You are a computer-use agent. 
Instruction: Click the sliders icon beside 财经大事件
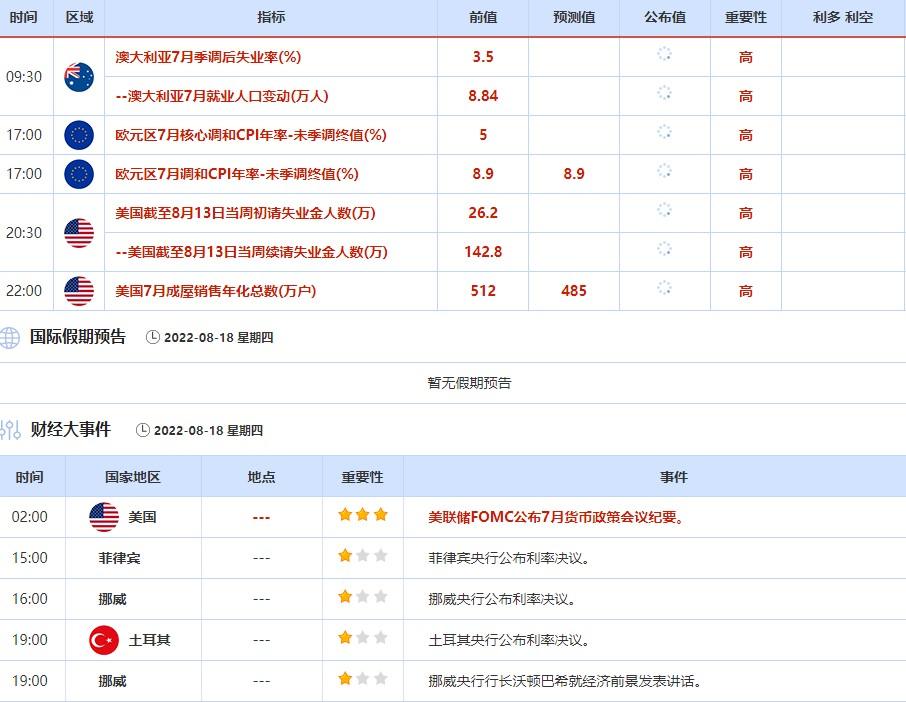click(x=10, y=430)
